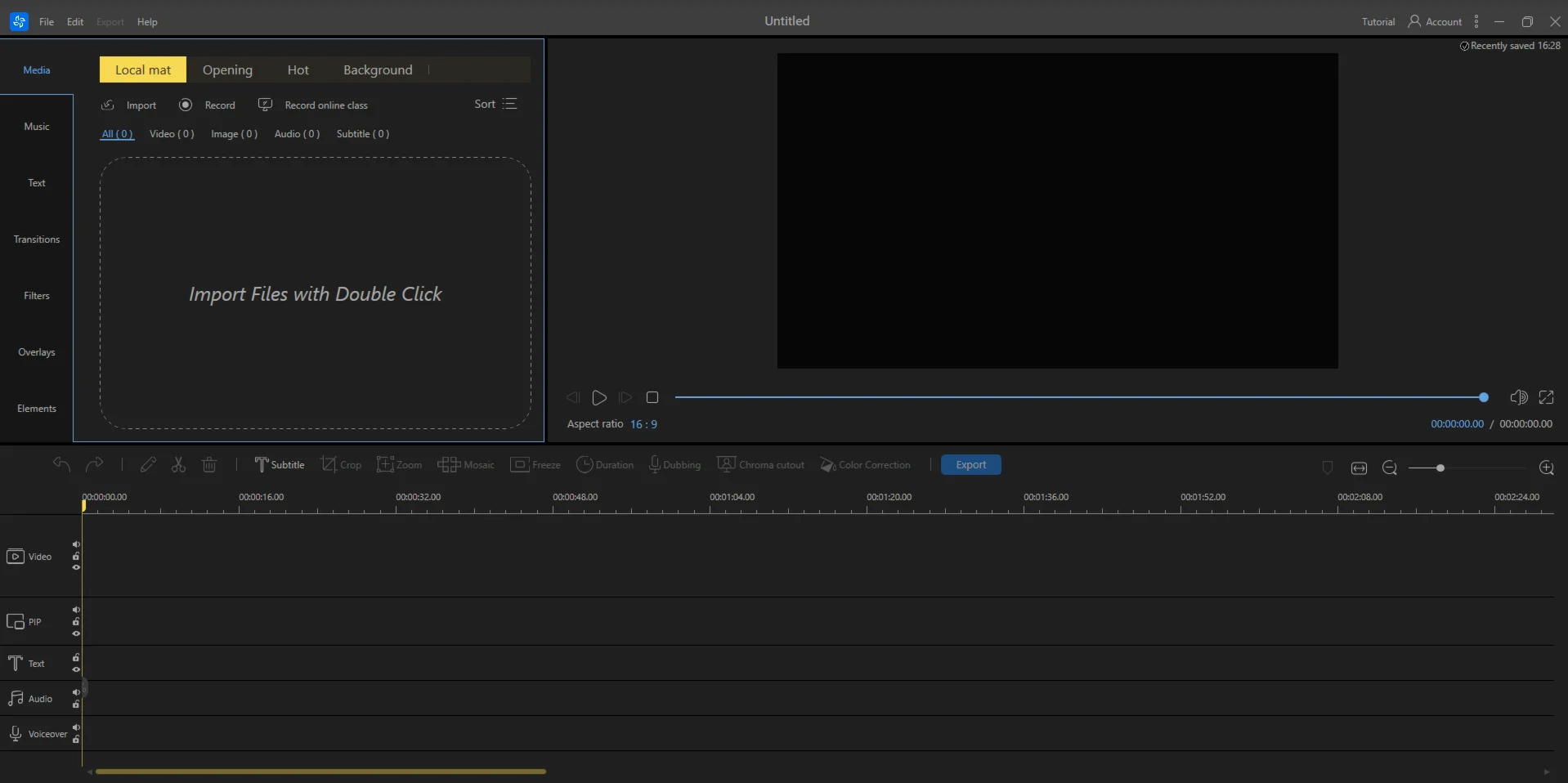Open the Sort dropdown in the media panel

click(x=495, y=104)
